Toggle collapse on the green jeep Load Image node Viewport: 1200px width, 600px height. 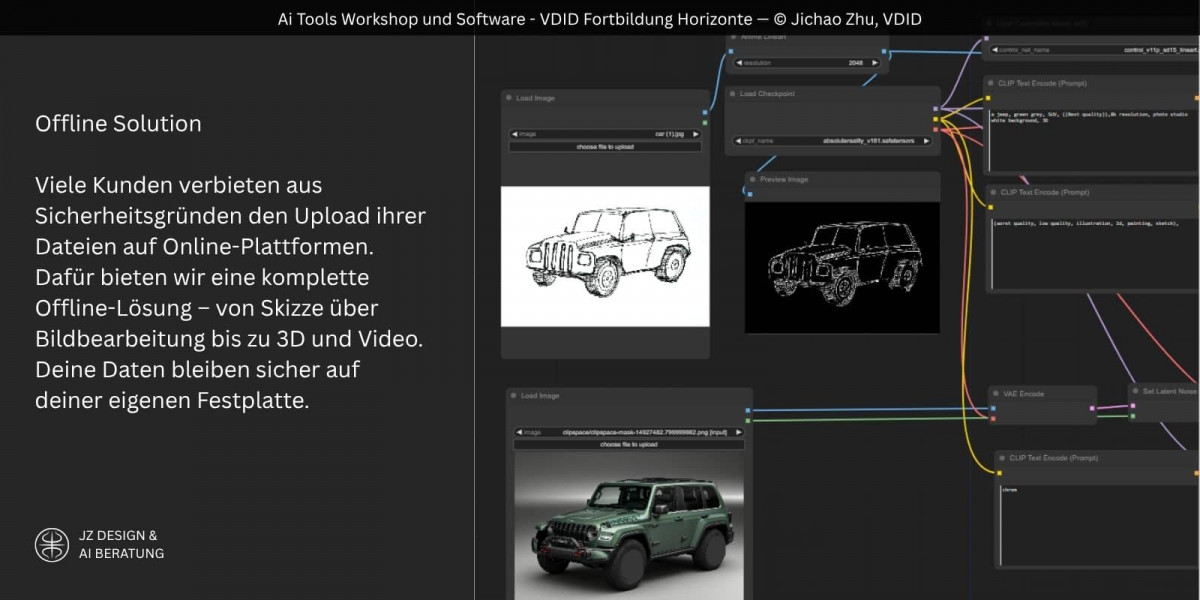click(x=514, y=396)
